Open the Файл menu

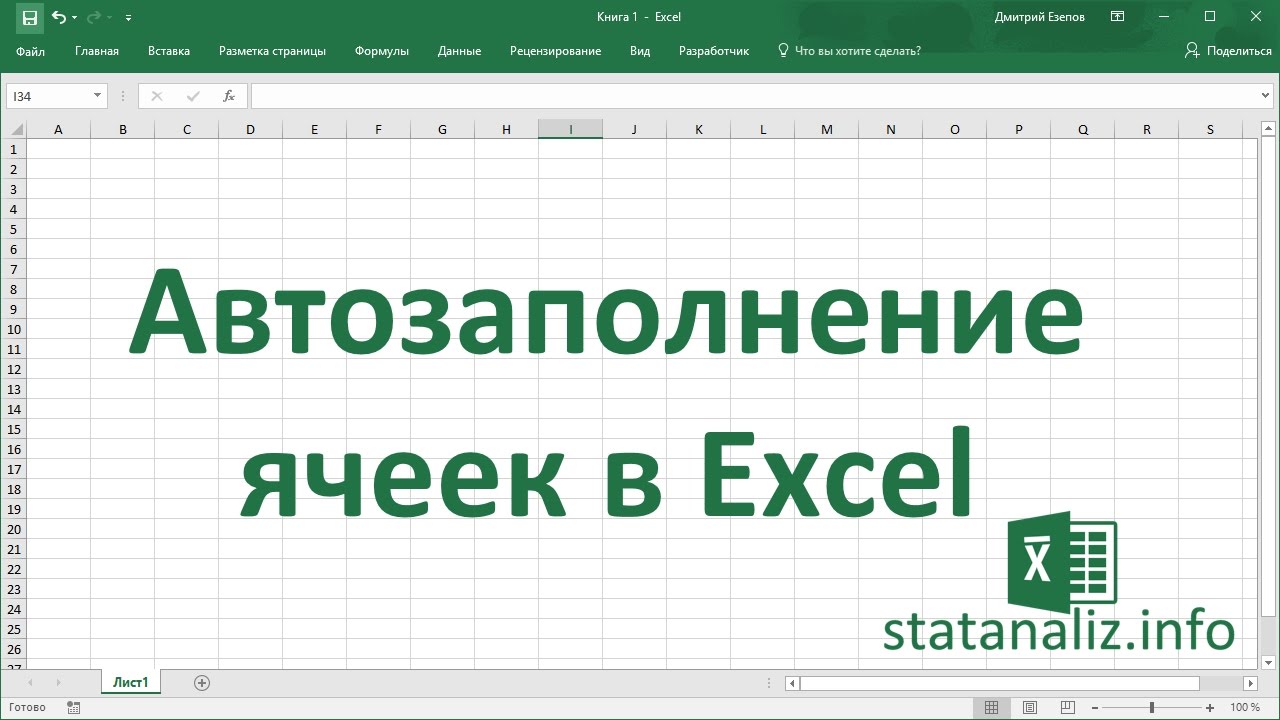30,51
